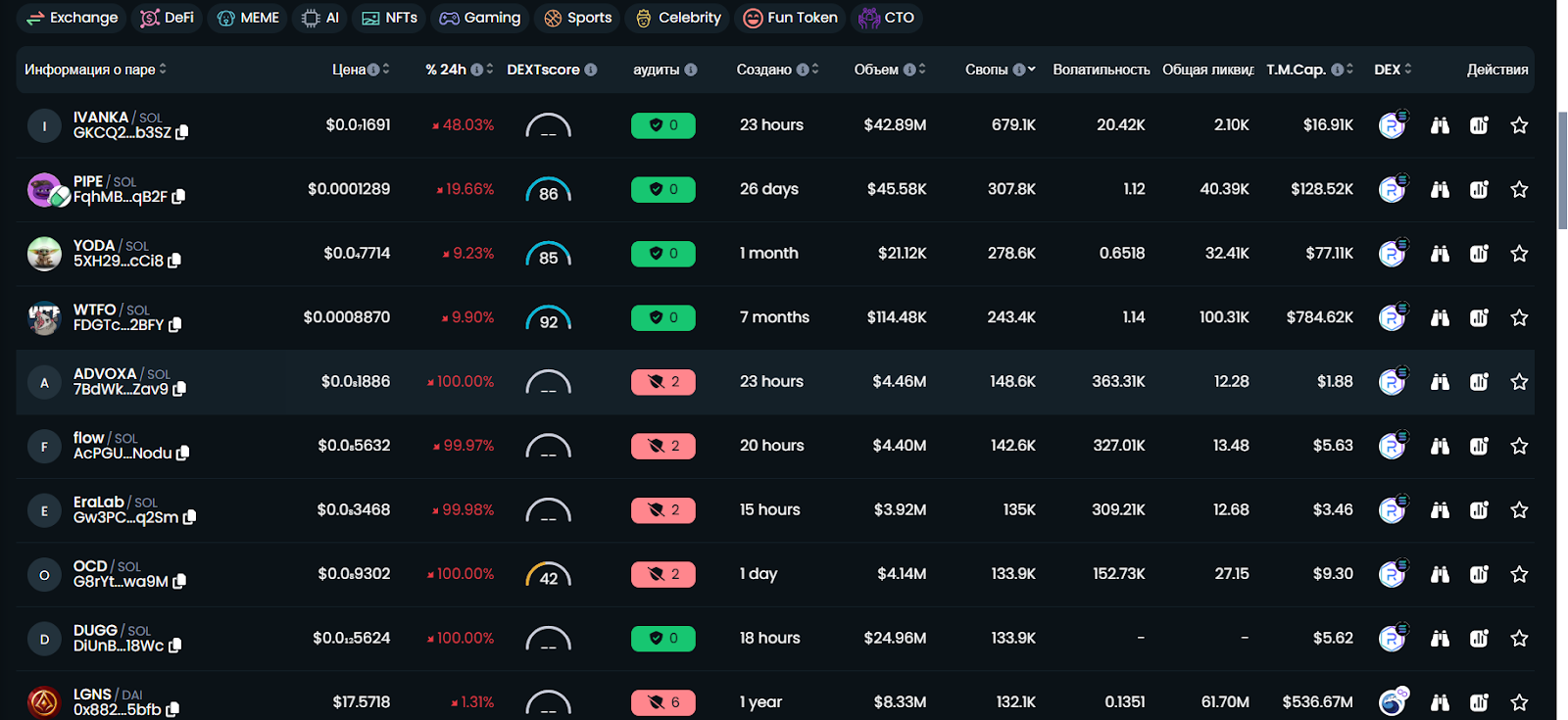The image size is (1568, 720).
Task: Copy YODA pair address 5XH29...cCi8
Action: (174, 261)
